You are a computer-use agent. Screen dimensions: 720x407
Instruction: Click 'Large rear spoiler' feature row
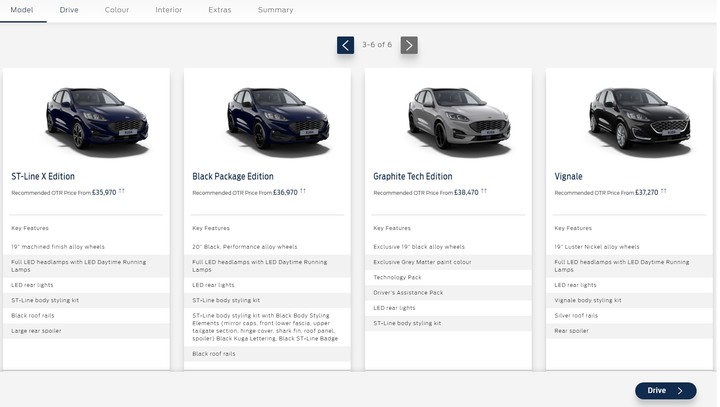[x=86, y=331]
